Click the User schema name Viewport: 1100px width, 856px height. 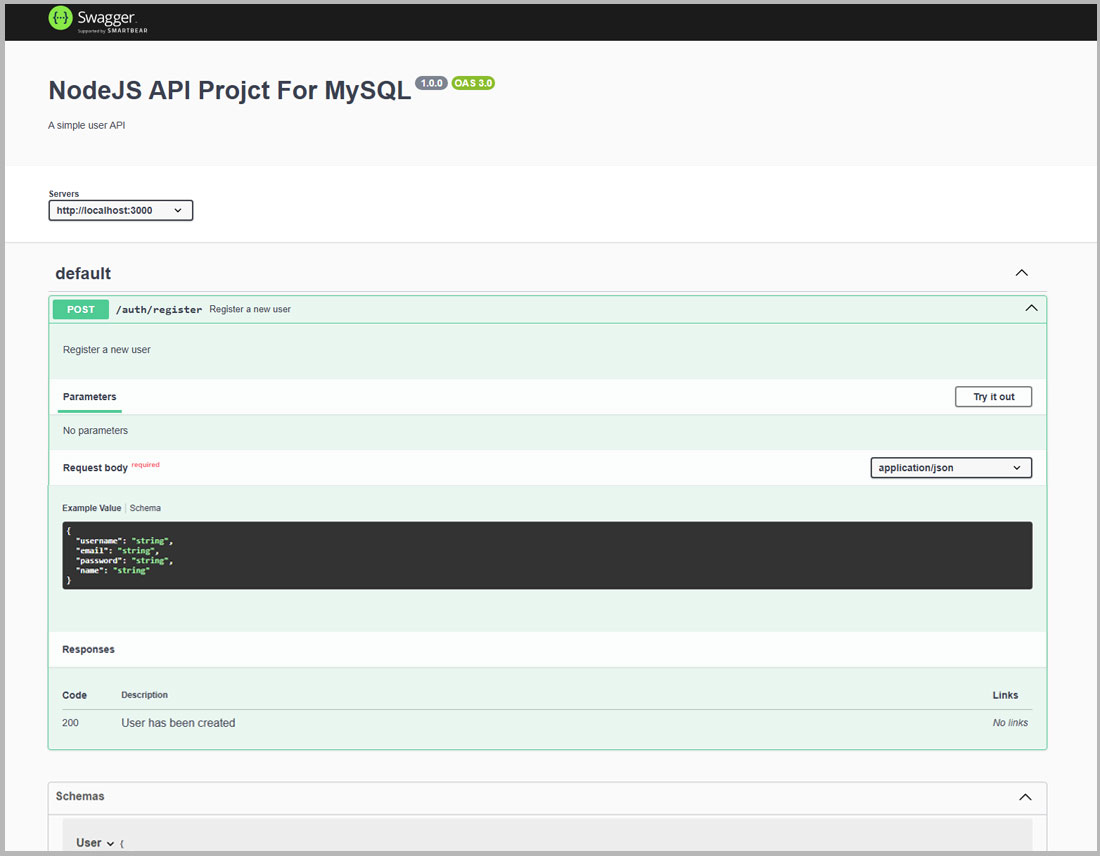click(88, 843)
